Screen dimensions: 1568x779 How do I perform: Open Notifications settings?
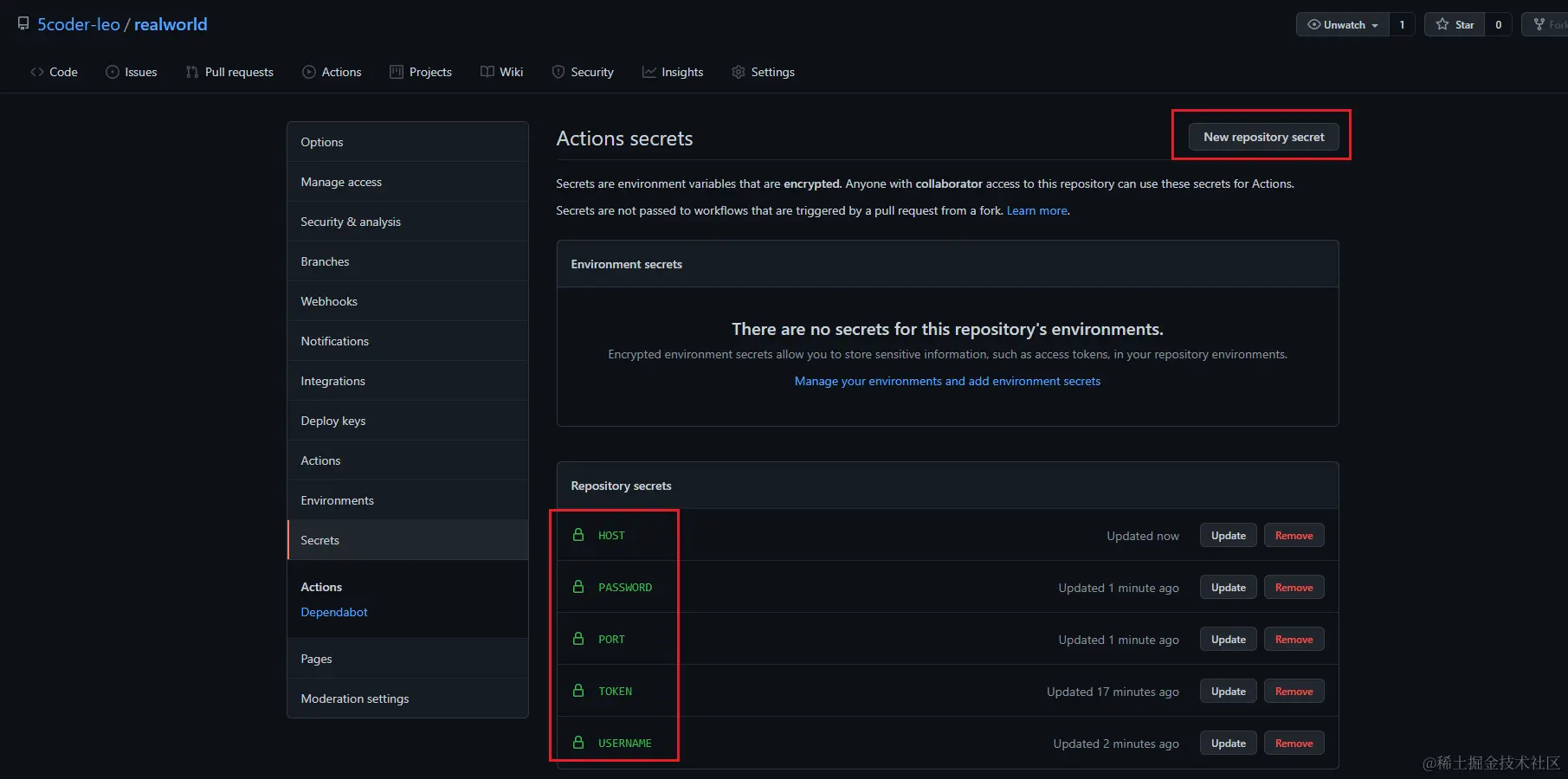click(408, 341)
